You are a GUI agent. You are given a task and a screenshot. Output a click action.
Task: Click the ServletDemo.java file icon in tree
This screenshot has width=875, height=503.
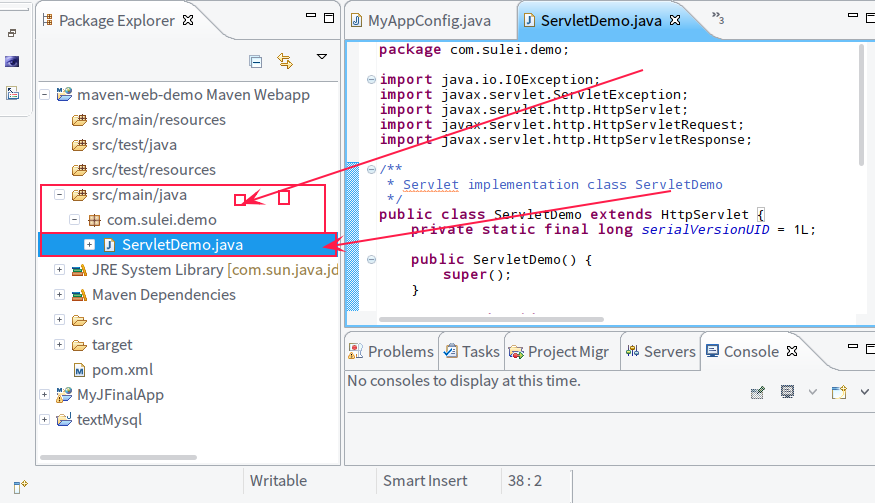(x=109, y=245)
